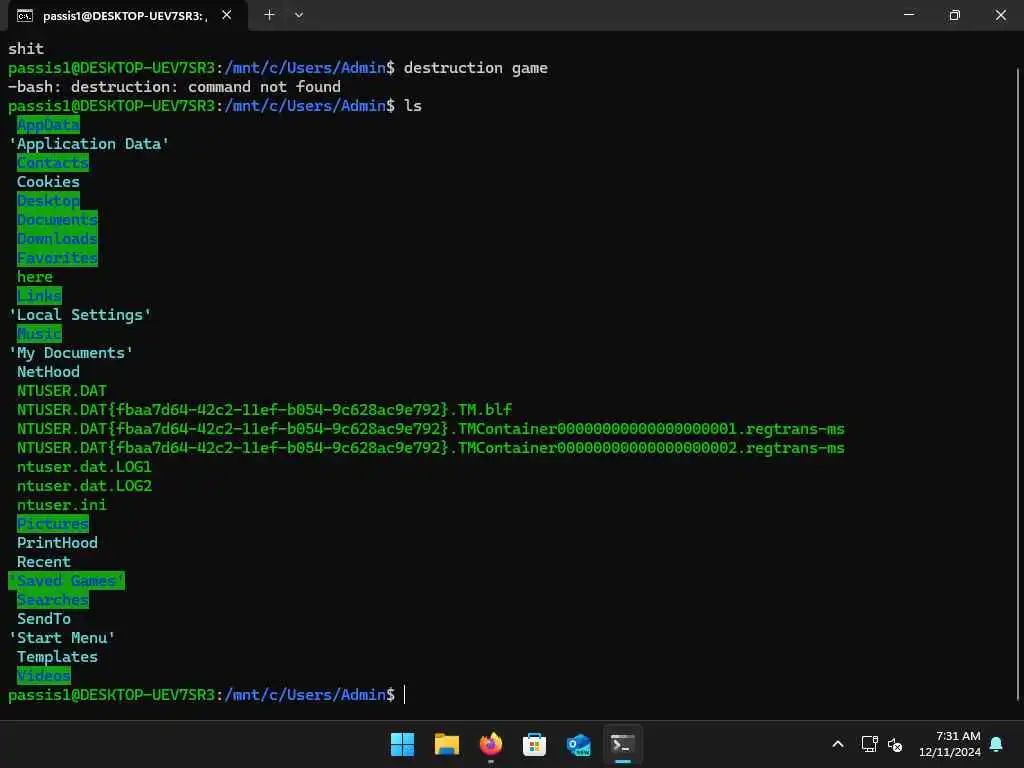
Task: Click TMContainer...0002.regtrans-ms file name
Action: coord(430,448)
